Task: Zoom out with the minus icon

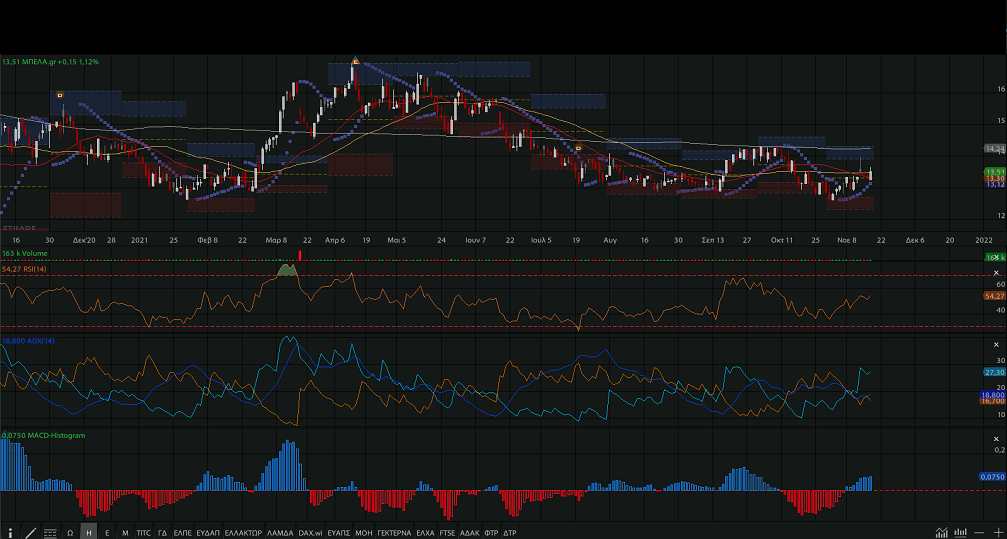Action: click(x=978, y=532)
